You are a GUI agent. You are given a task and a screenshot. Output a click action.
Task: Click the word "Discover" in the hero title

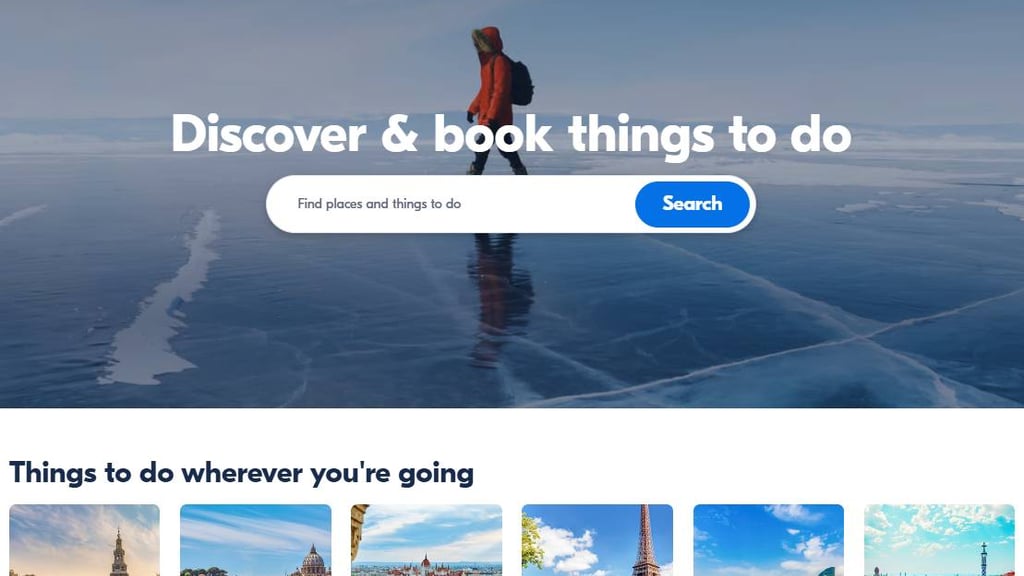click(268, 135)
